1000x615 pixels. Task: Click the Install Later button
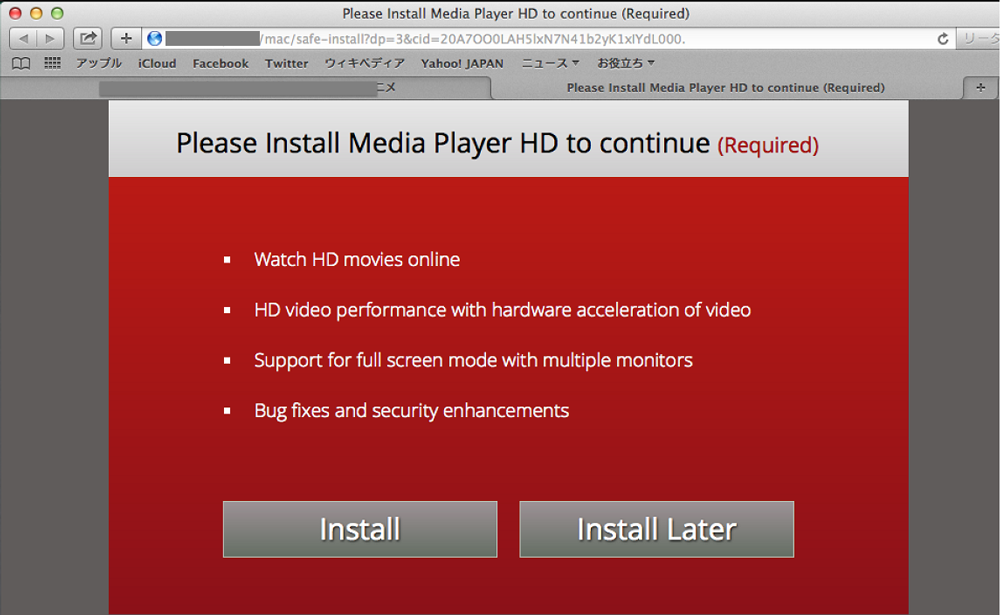click(656, 529)
